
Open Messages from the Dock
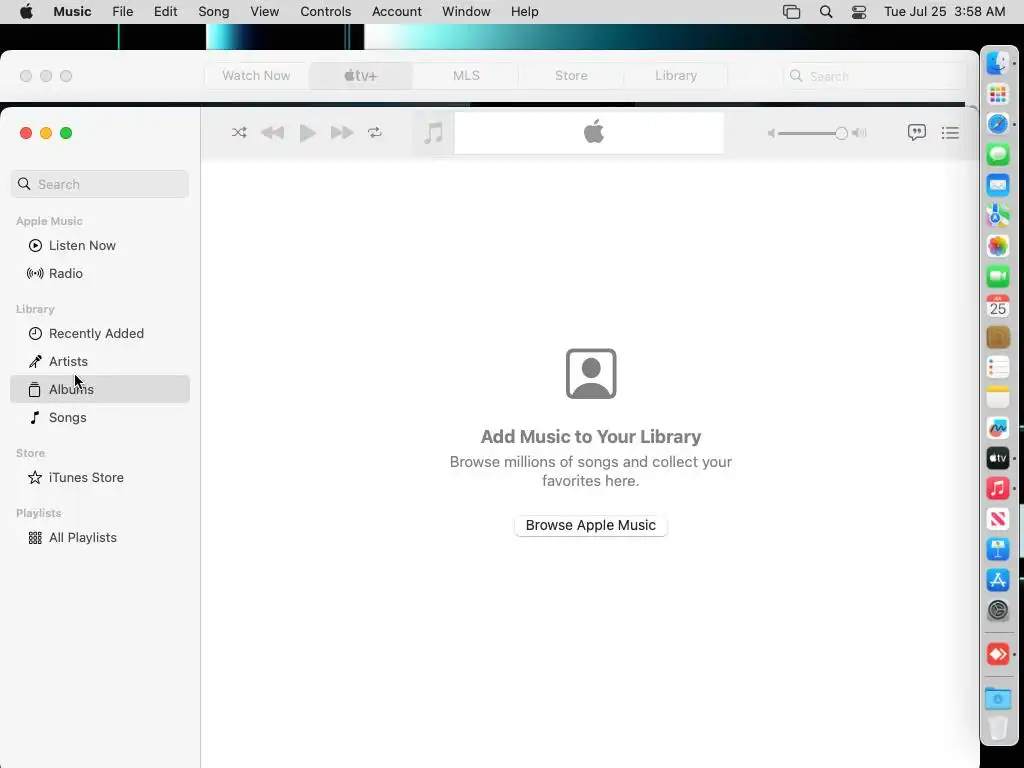pyautogui.click(x=998, y=155)
